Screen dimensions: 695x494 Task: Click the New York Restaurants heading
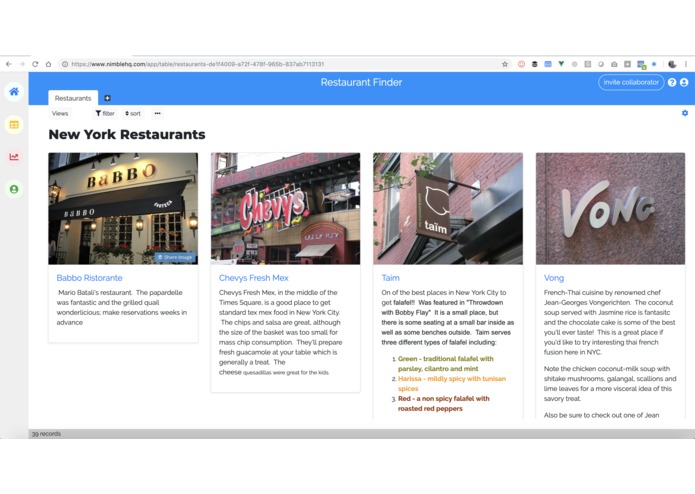pos(127,134)
